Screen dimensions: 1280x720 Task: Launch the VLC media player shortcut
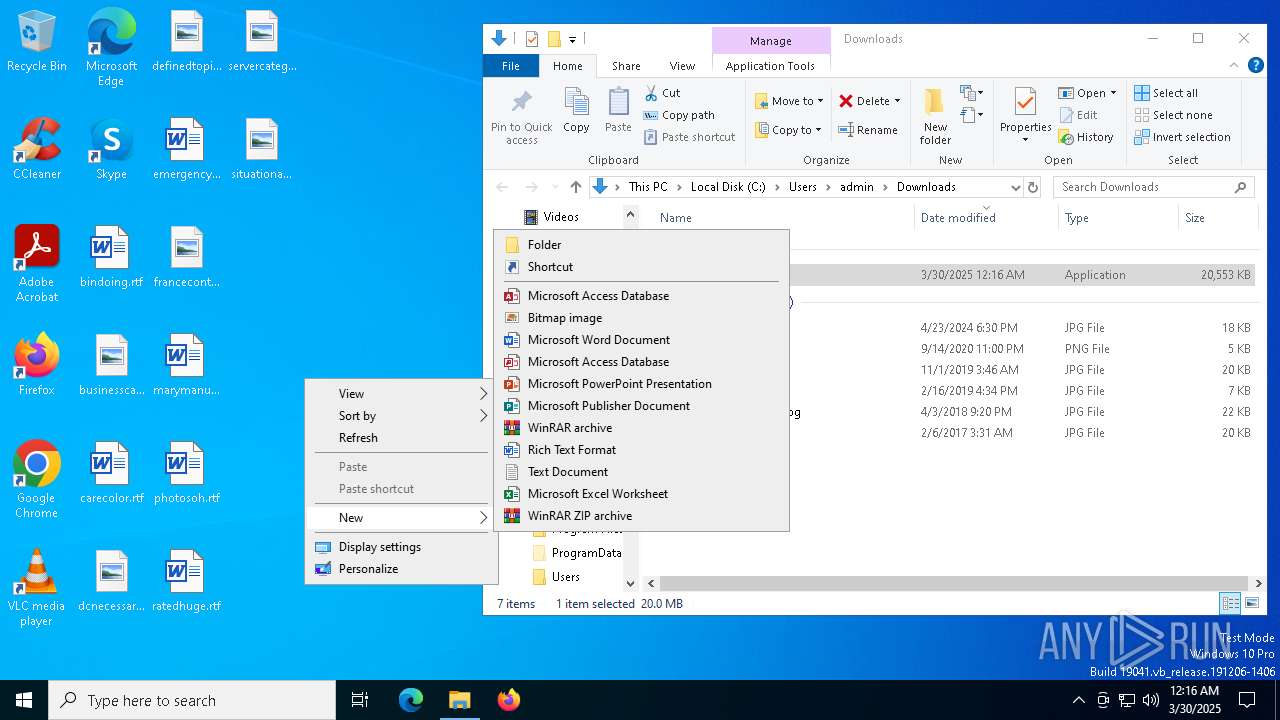point(37,588)
